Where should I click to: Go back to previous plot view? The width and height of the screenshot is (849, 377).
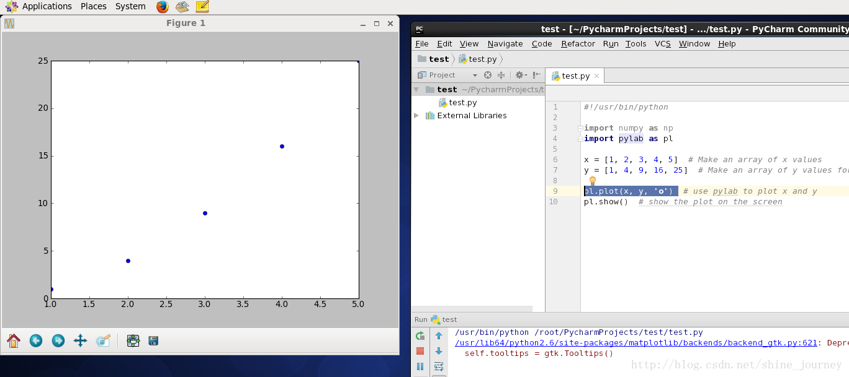36,341
